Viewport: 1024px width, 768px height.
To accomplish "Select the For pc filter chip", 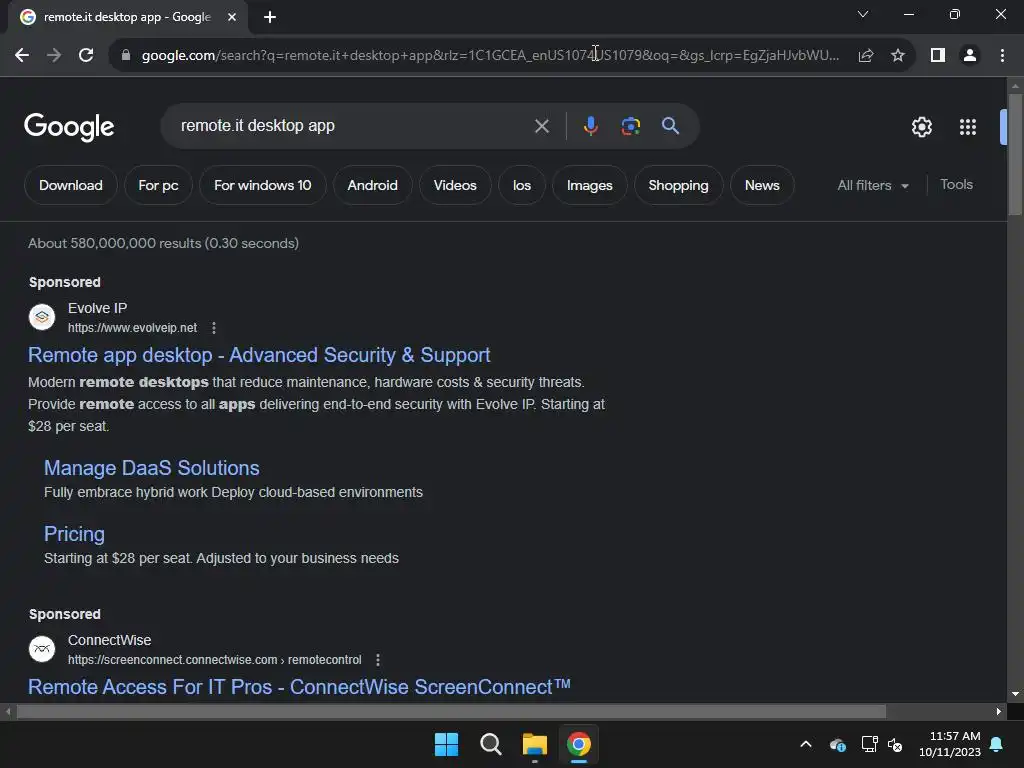I will coord(158,185).
